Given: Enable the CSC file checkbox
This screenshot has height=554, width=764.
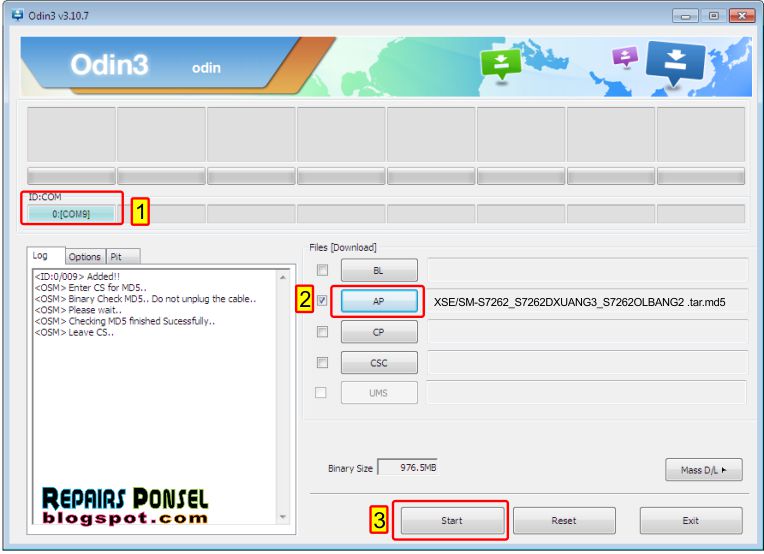Looking at the screenshot, I should click(x=322, y=363).
